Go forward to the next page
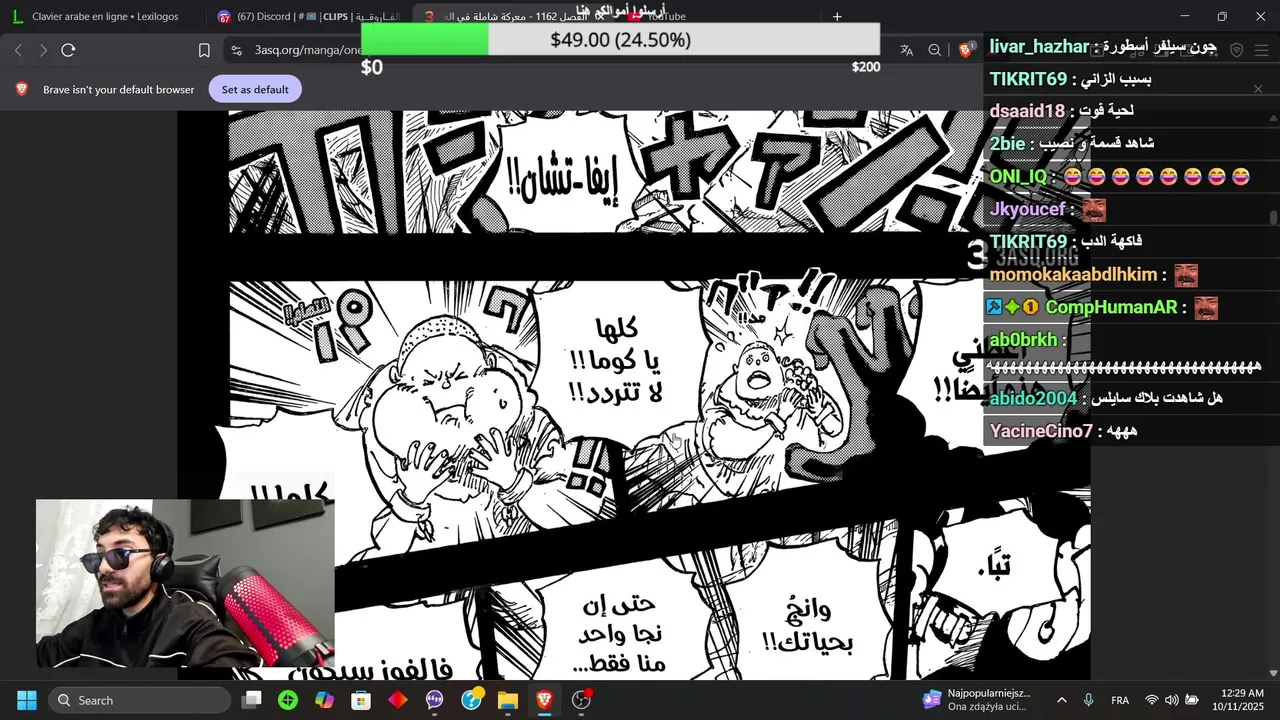 coord(43,50)
